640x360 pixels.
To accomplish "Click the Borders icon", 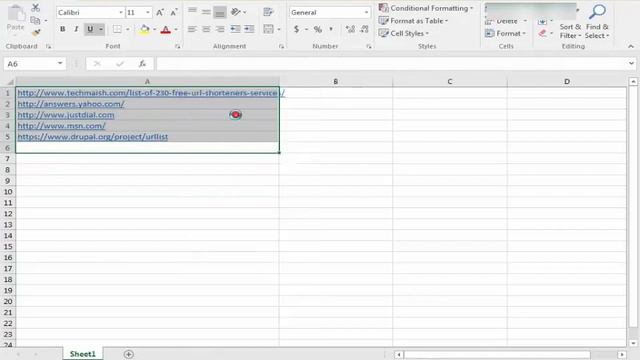I will pyautogui.click(x=117, y=29).
